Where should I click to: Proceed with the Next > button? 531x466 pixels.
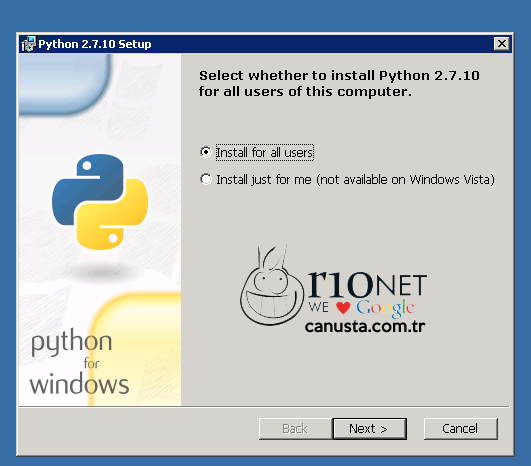369,428
